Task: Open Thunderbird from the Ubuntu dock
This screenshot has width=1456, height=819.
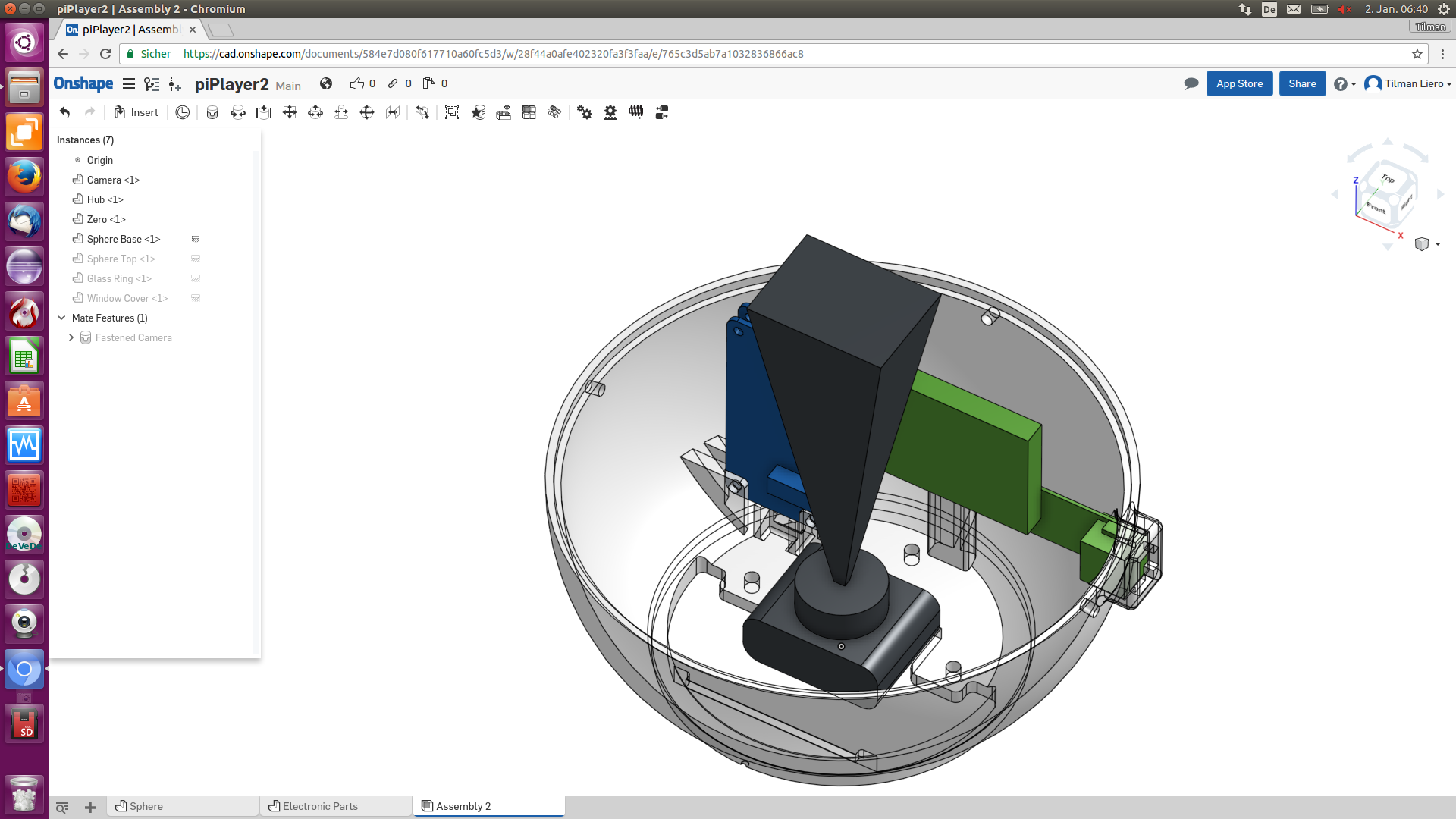Action: click(24, 221)
